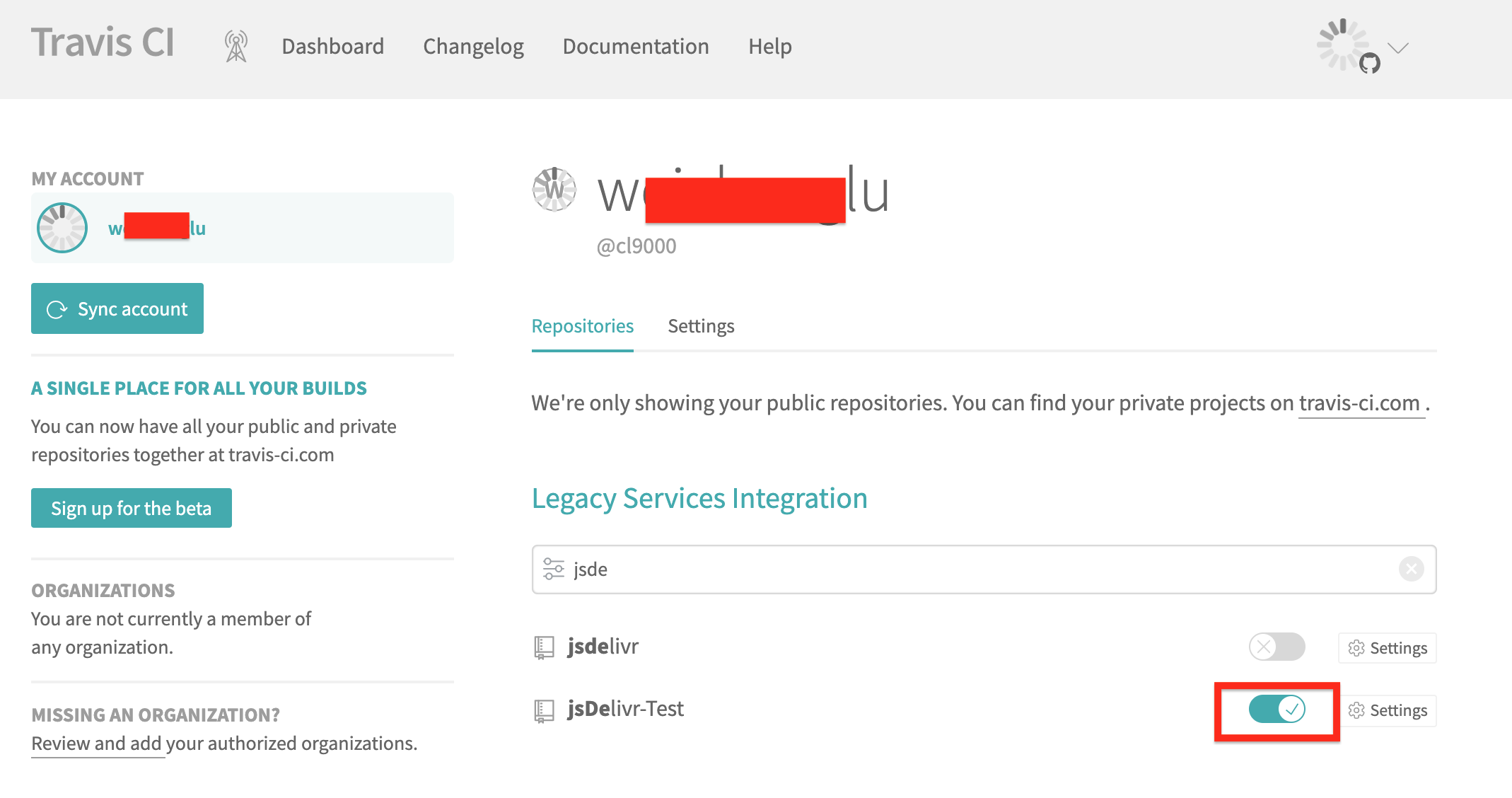This screenshot has width=1512, height=798.
Task: Clear the repository filter text
Action: [1411, 569]
